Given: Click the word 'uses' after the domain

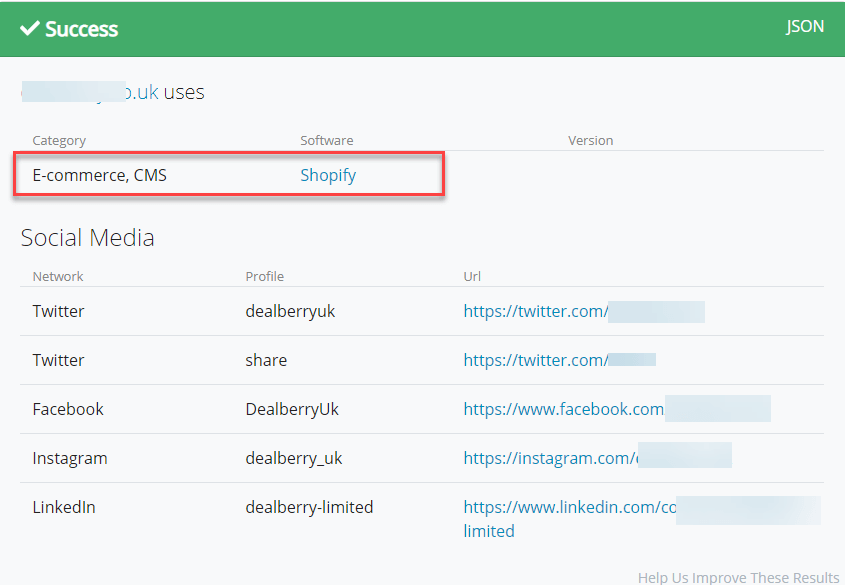Looking at the screenshot, I should click(184, 93).
